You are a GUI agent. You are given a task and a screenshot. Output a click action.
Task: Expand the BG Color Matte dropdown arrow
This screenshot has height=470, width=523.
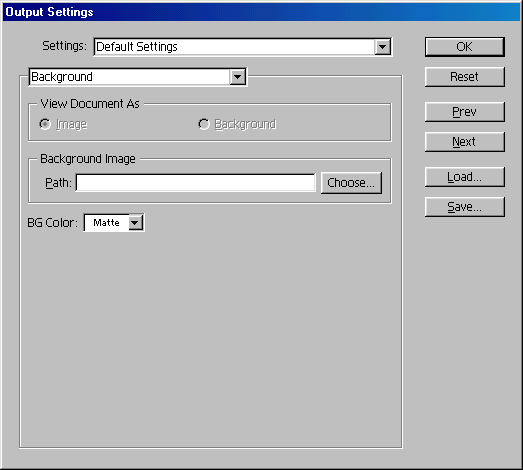coord(135,223)
